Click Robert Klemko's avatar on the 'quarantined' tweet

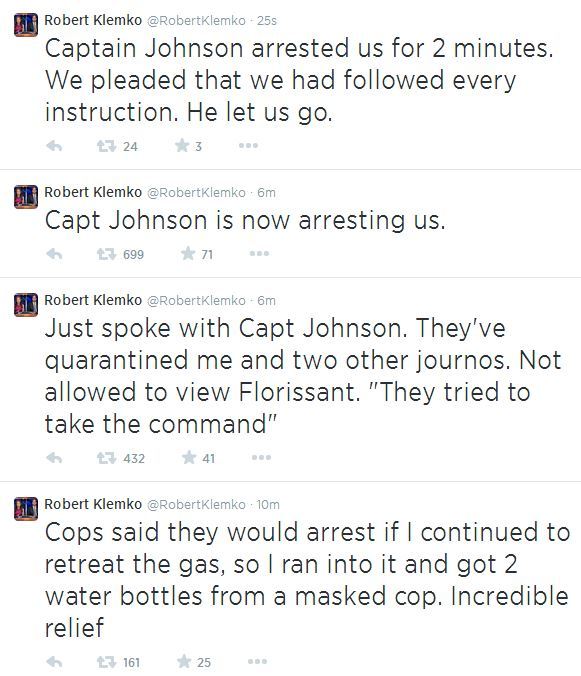(x=26, y=305)
